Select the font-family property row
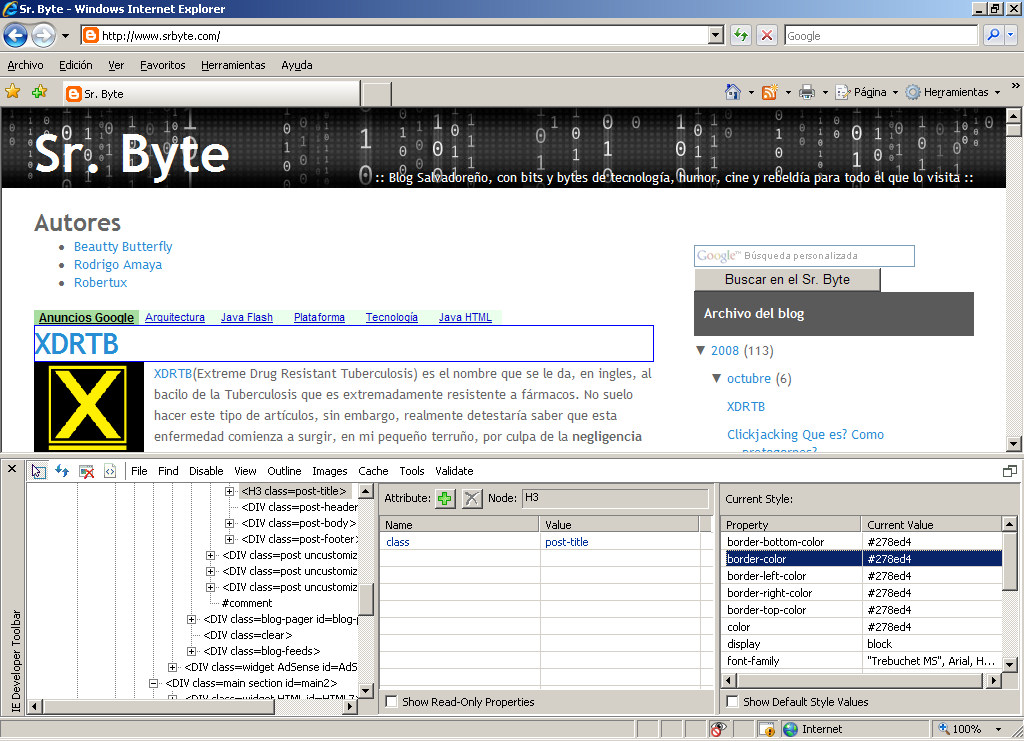The height and width of the screenshot is (741, 1024). pos(863,661)
